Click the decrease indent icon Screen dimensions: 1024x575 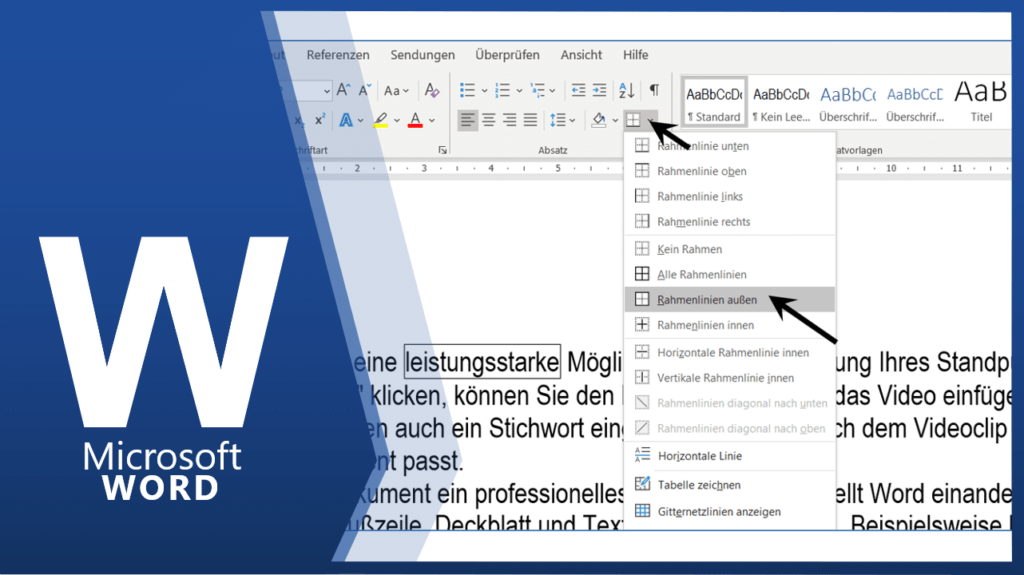pos(578,90)
